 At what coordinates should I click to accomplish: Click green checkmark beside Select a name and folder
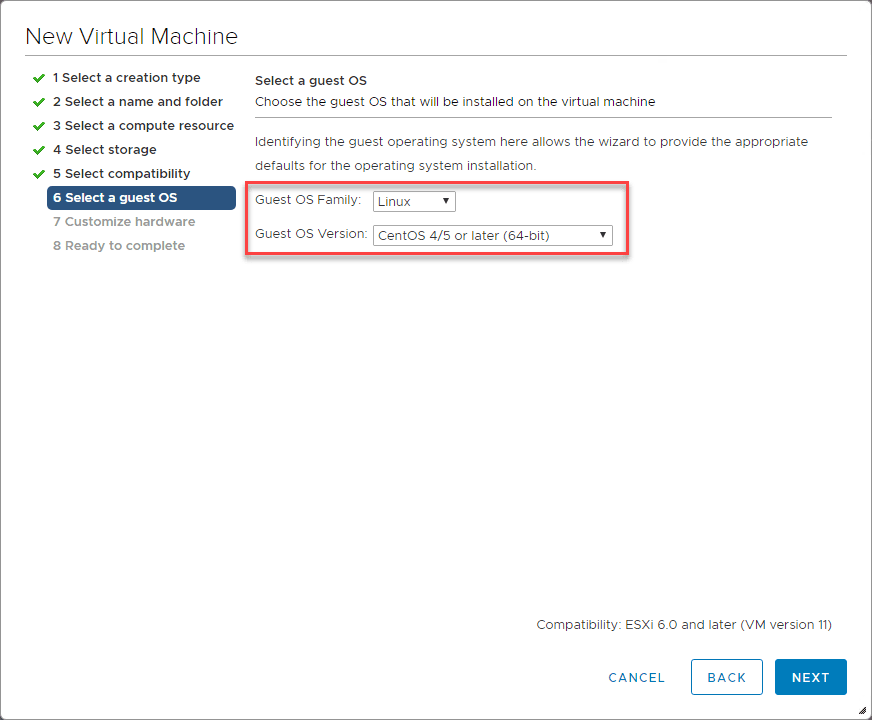38,102
